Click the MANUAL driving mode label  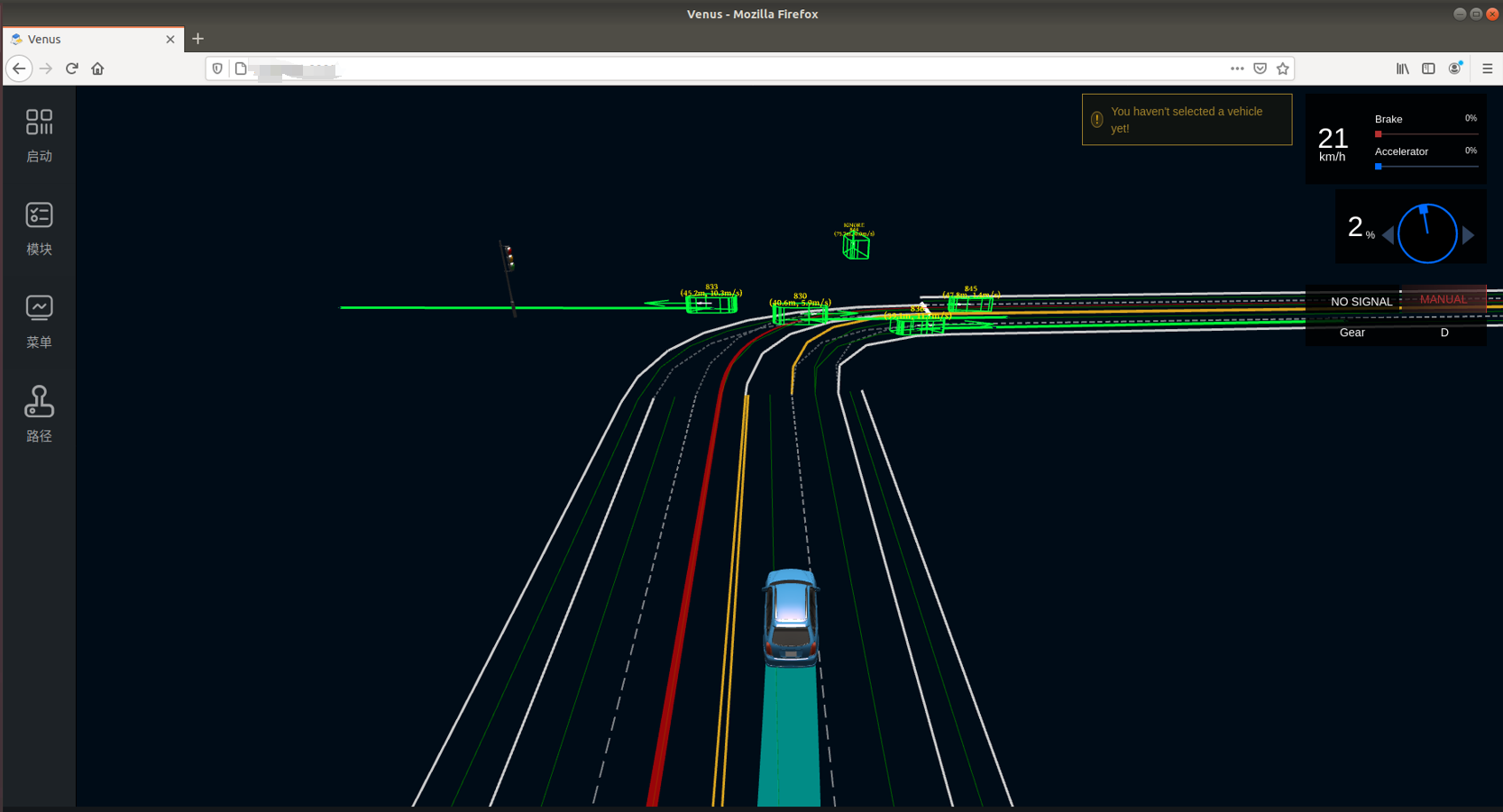point(1443,299)
